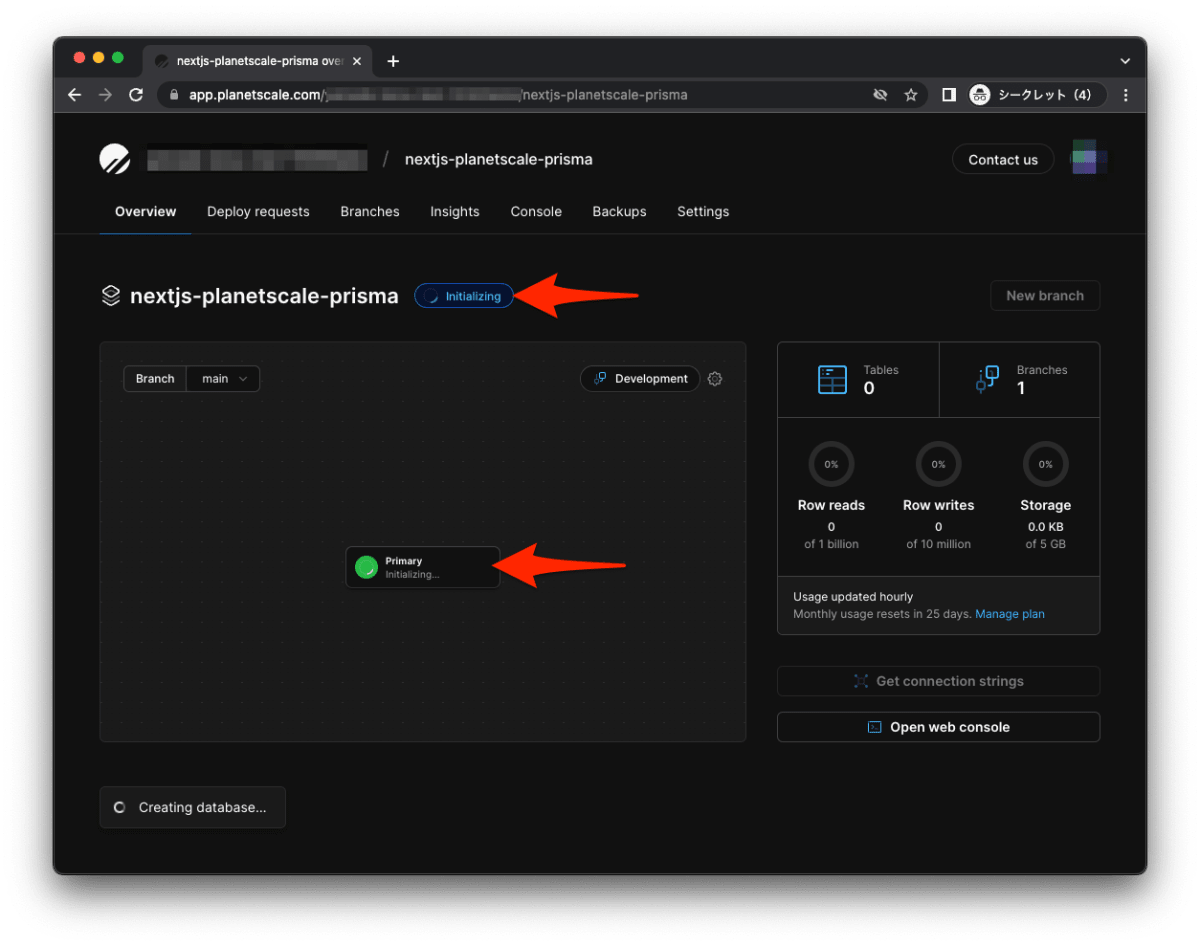Click the Contact us button

pyautogui.click(x=1003, y=159)
